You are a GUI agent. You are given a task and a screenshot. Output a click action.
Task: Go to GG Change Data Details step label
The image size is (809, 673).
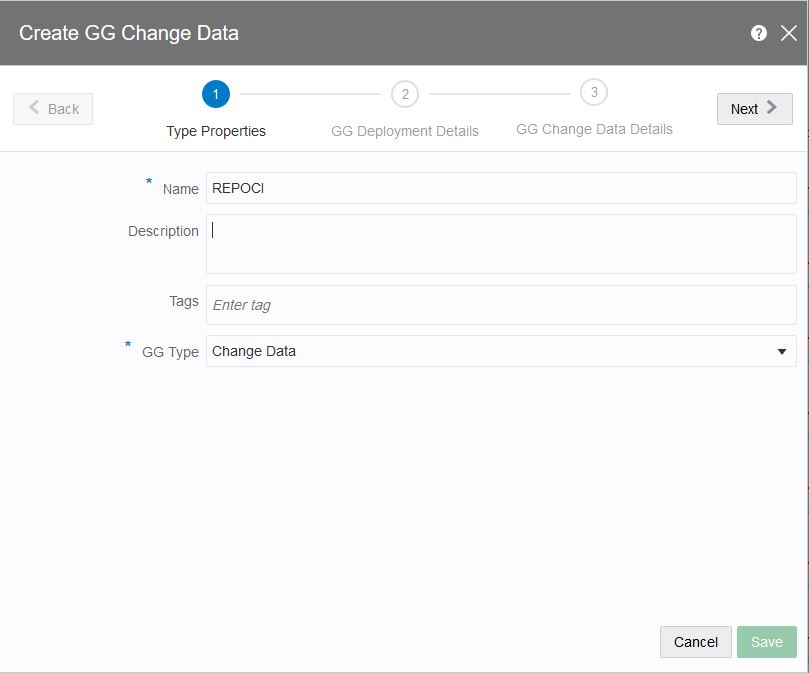[x=594, y=129]
